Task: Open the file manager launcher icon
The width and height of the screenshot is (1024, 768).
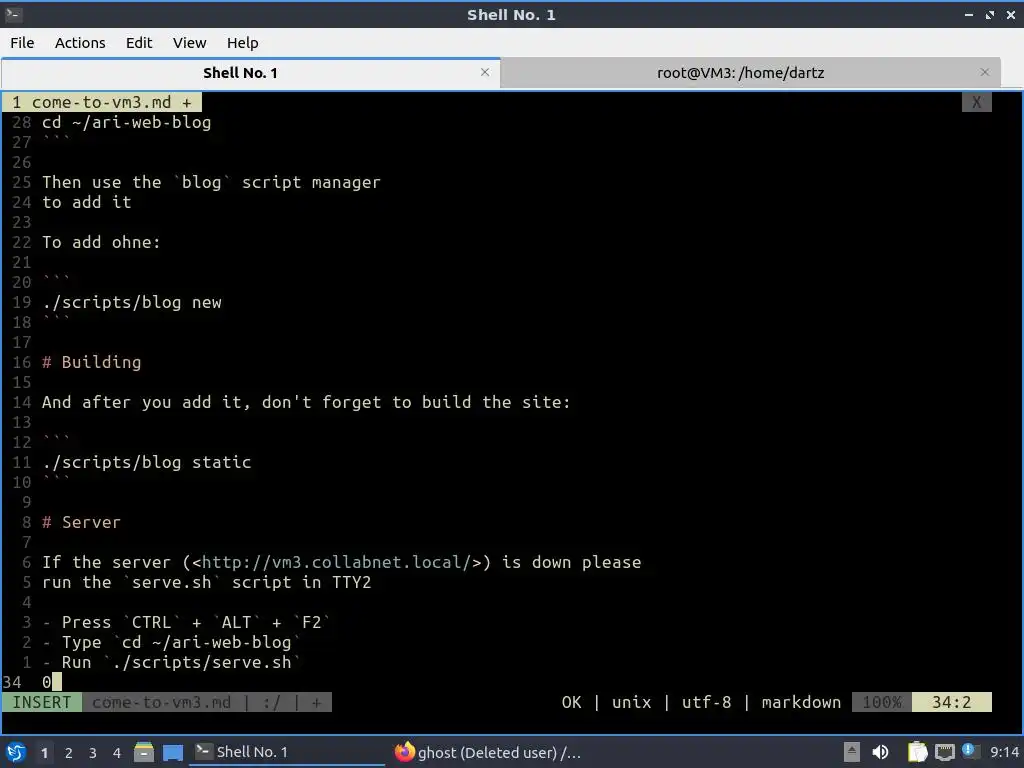Action: point(144,752)
